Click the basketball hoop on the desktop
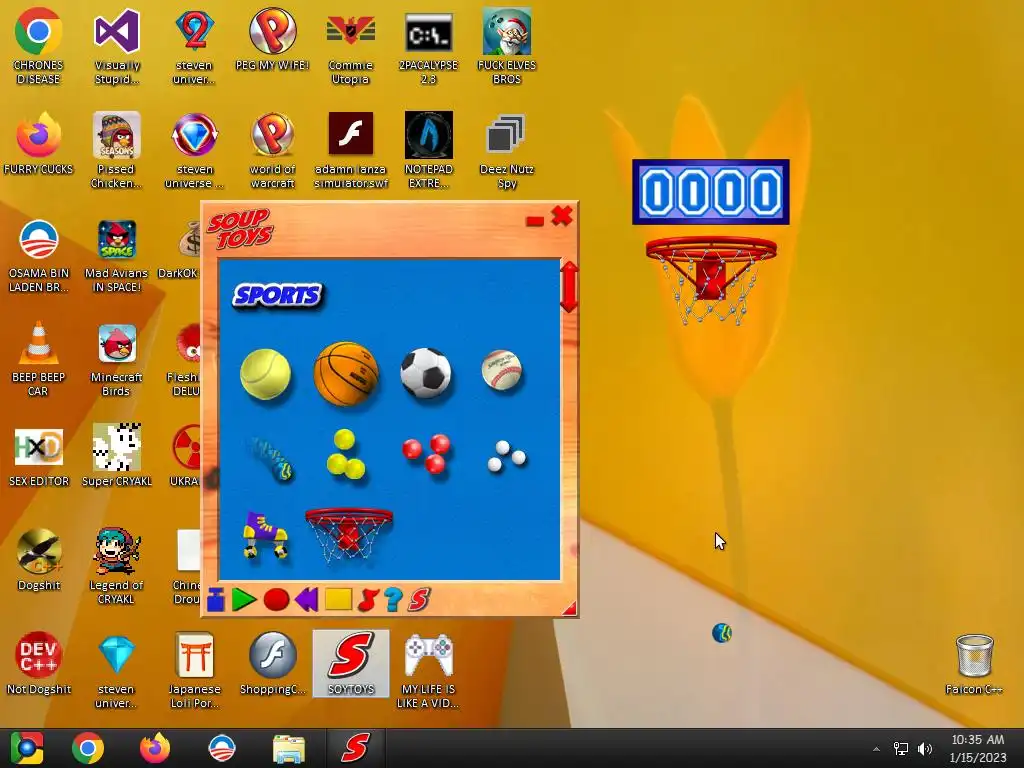This screenshot has width=1024, height=768. [x=711, y=279]
